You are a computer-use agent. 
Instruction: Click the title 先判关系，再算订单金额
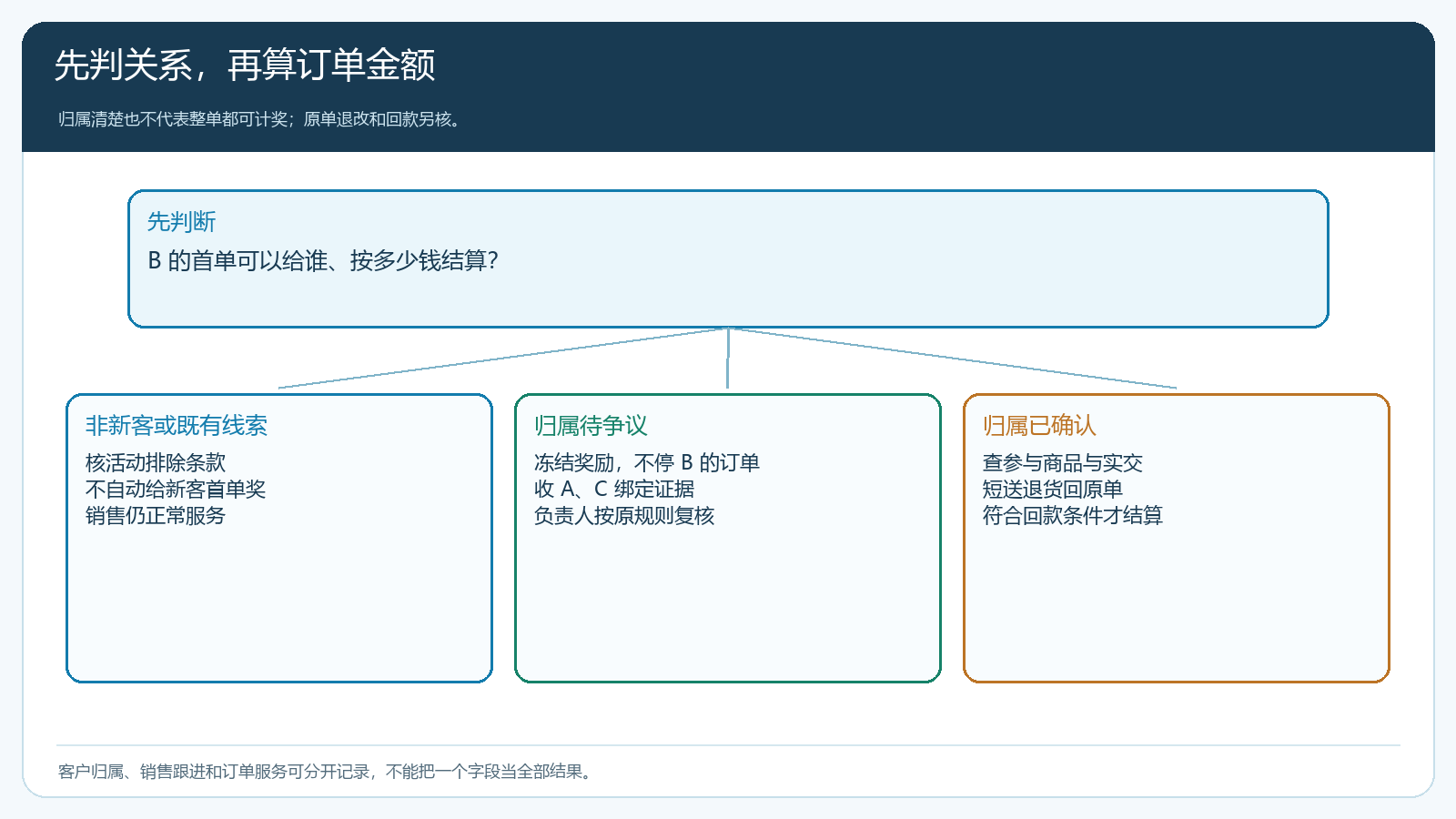click(x=245, y=66)
